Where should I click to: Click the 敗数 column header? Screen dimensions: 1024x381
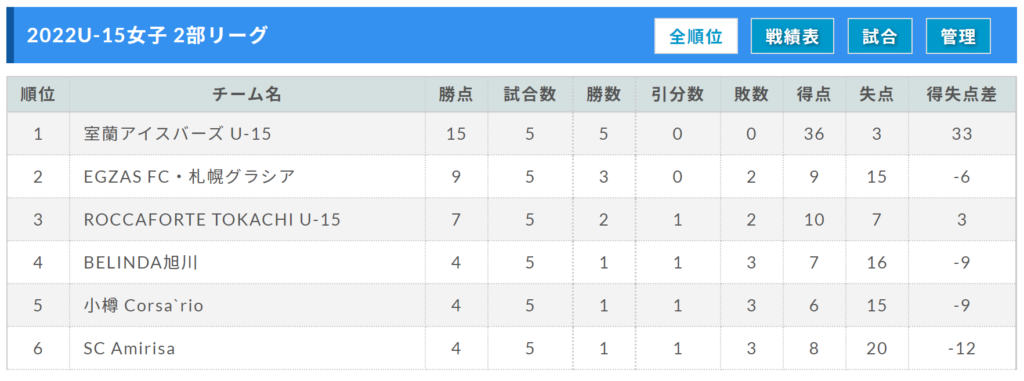point(751,95)
